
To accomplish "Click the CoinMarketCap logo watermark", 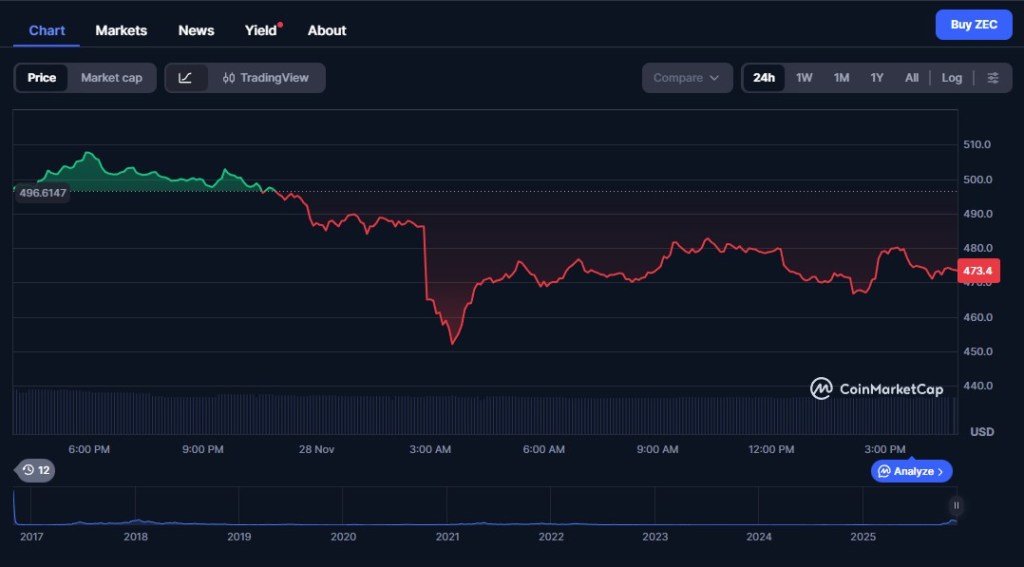I will (x=876, y=389).
